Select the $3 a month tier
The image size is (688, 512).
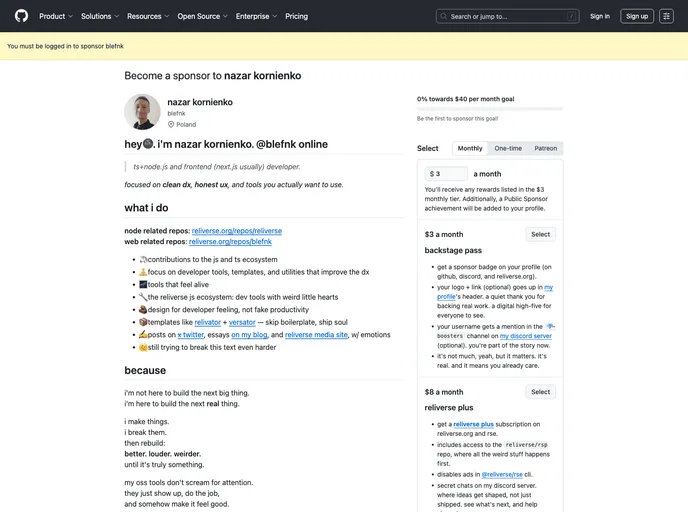[540, 234]
